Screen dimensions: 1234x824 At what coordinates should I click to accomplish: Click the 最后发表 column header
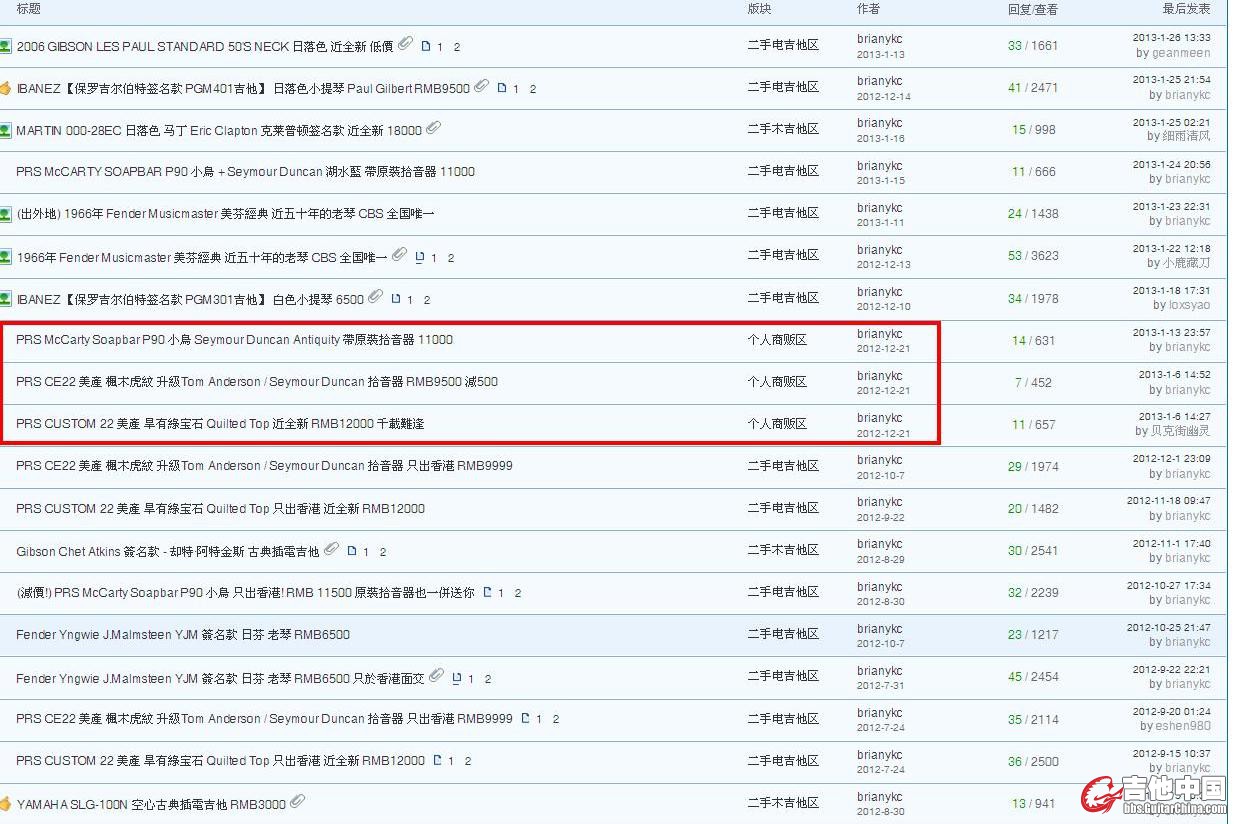pos(1186,9)
